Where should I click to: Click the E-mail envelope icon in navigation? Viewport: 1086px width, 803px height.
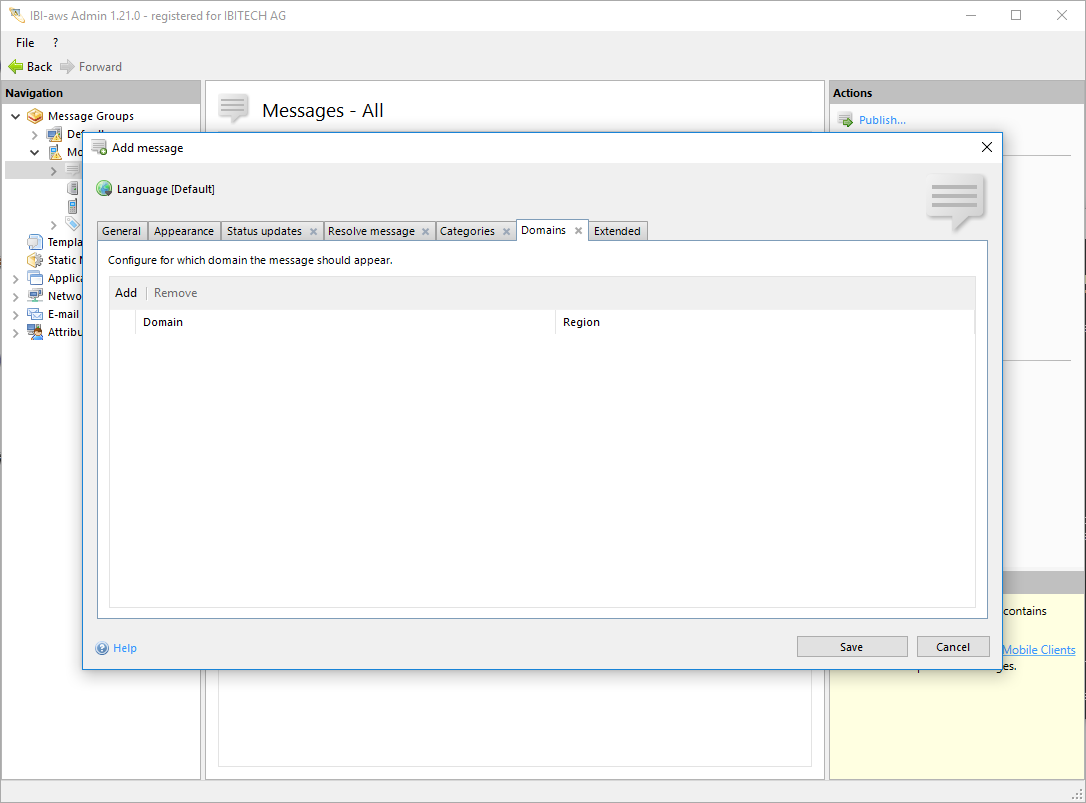(35, 314)
